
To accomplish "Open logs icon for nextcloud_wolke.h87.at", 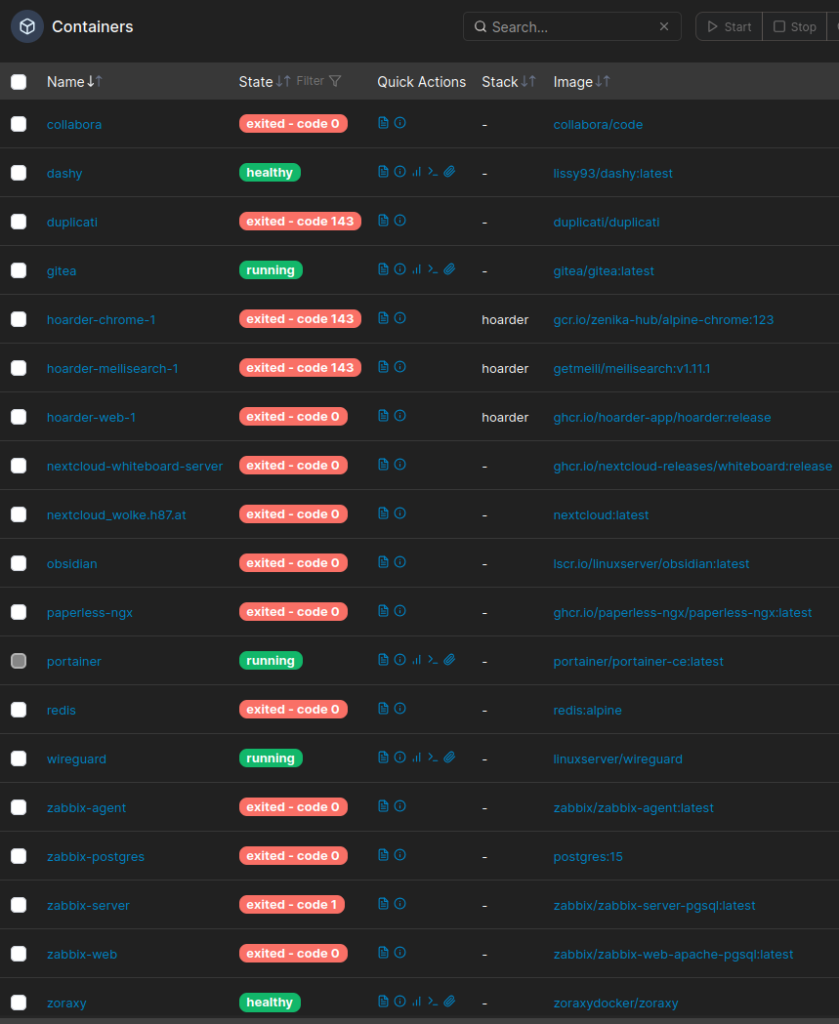I will point(383,513).
